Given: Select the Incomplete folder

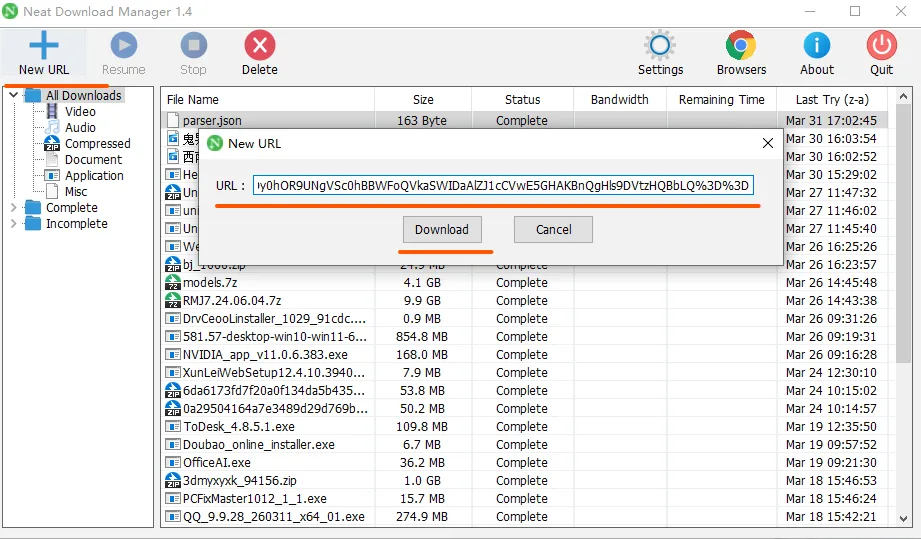Looking at the screenshot, I should coord(76,224).
